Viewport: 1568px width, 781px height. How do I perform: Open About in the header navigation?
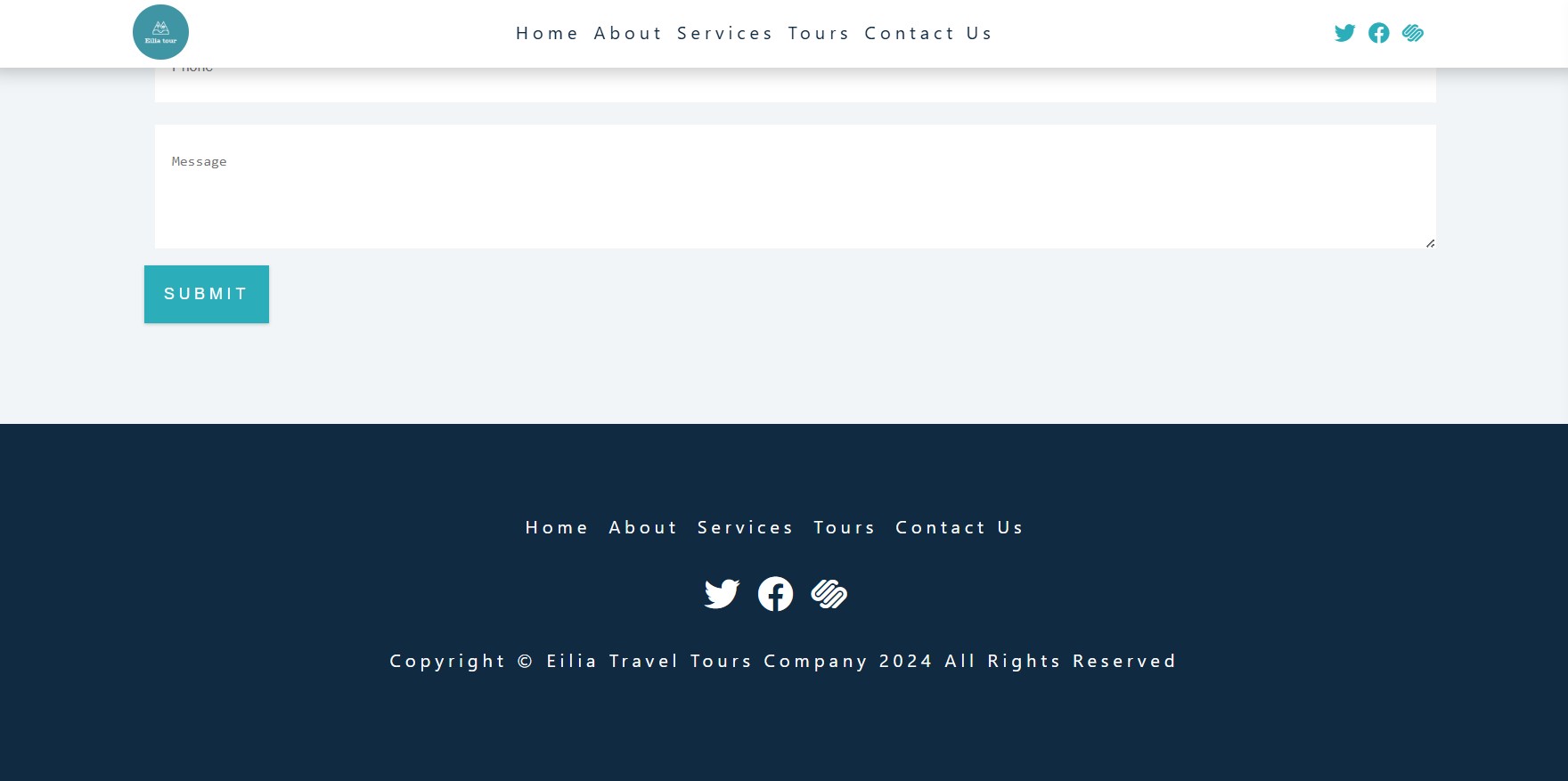(x=627, y=34)
